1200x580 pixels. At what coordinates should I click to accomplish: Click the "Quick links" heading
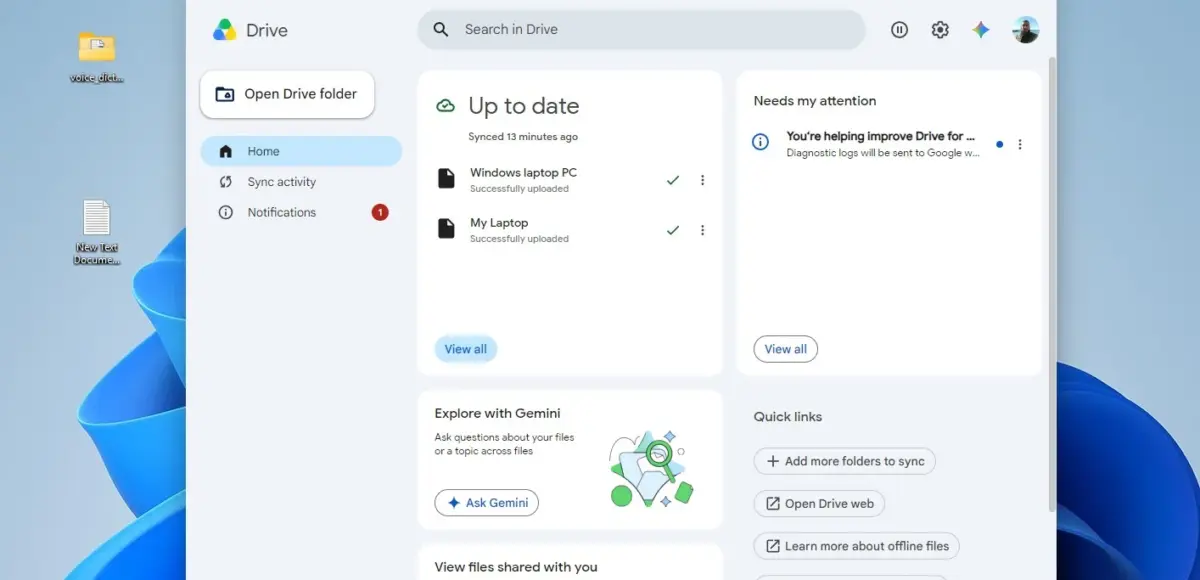point(788,417)
